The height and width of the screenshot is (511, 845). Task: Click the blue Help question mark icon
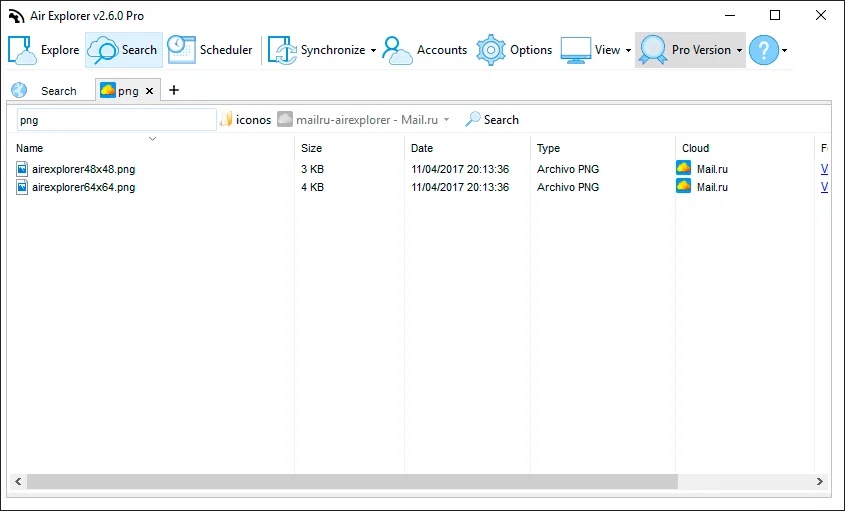click(764, 50)
